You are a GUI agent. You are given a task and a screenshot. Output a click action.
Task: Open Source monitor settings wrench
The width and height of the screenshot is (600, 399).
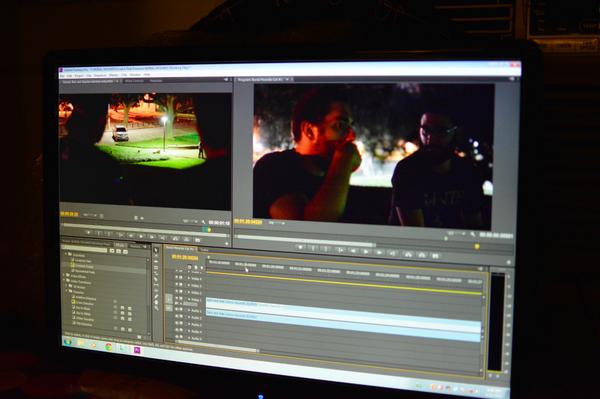[x=203, y=222]
